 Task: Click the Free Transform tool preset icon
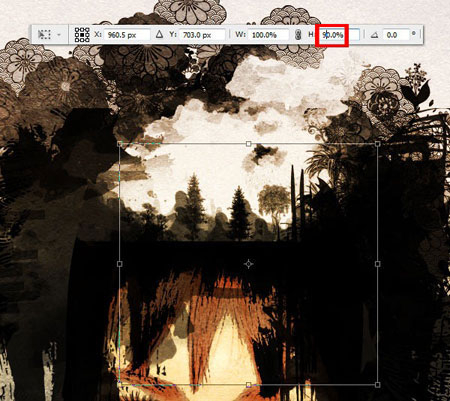pos(44,35)
